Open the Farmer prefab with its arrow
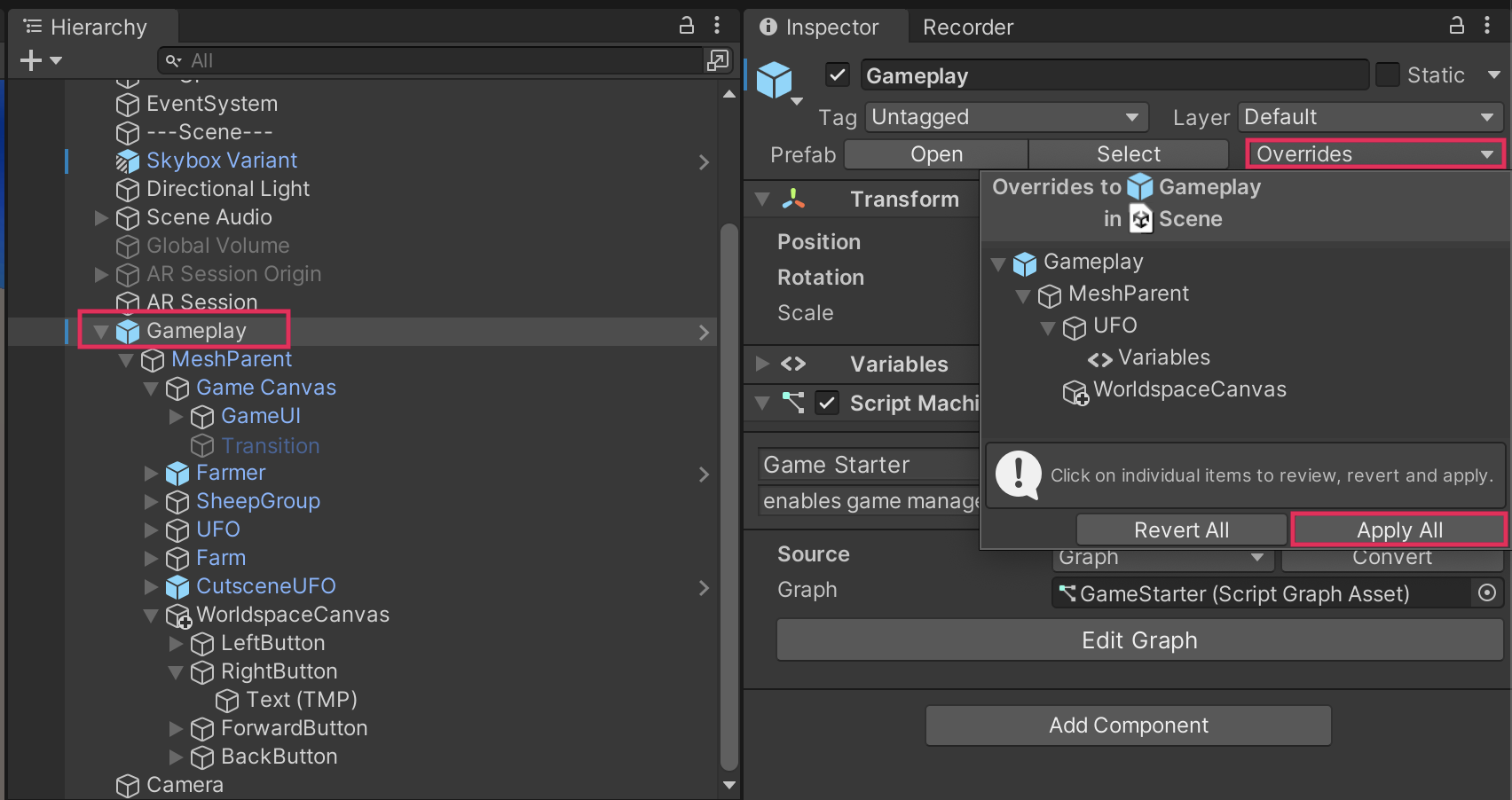This screenshot has width=1512, height=800. 704,475
